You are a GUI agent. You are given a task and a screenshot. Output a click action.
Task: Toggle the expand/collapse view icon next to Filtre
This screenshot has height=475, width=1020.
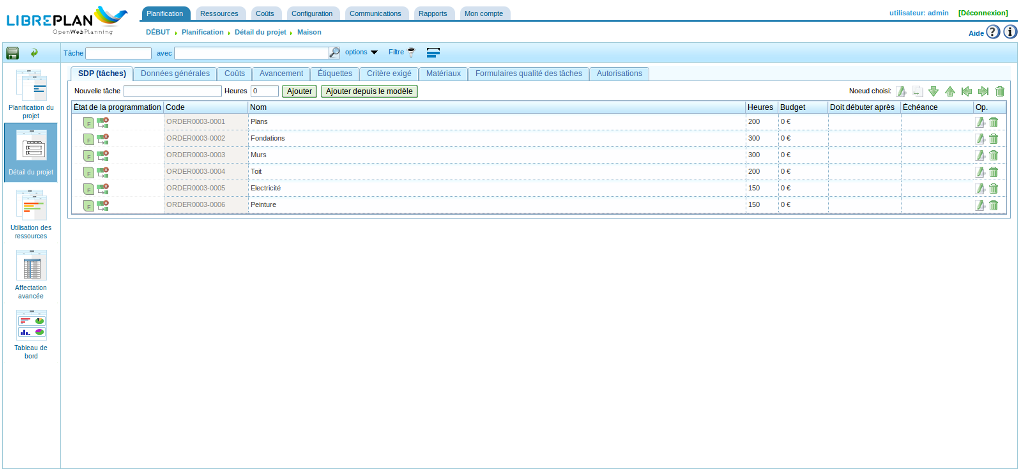(434, 52)
